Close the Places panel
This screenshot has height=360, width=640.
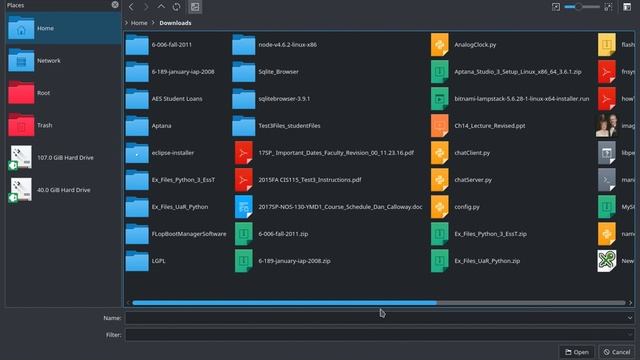115,5
